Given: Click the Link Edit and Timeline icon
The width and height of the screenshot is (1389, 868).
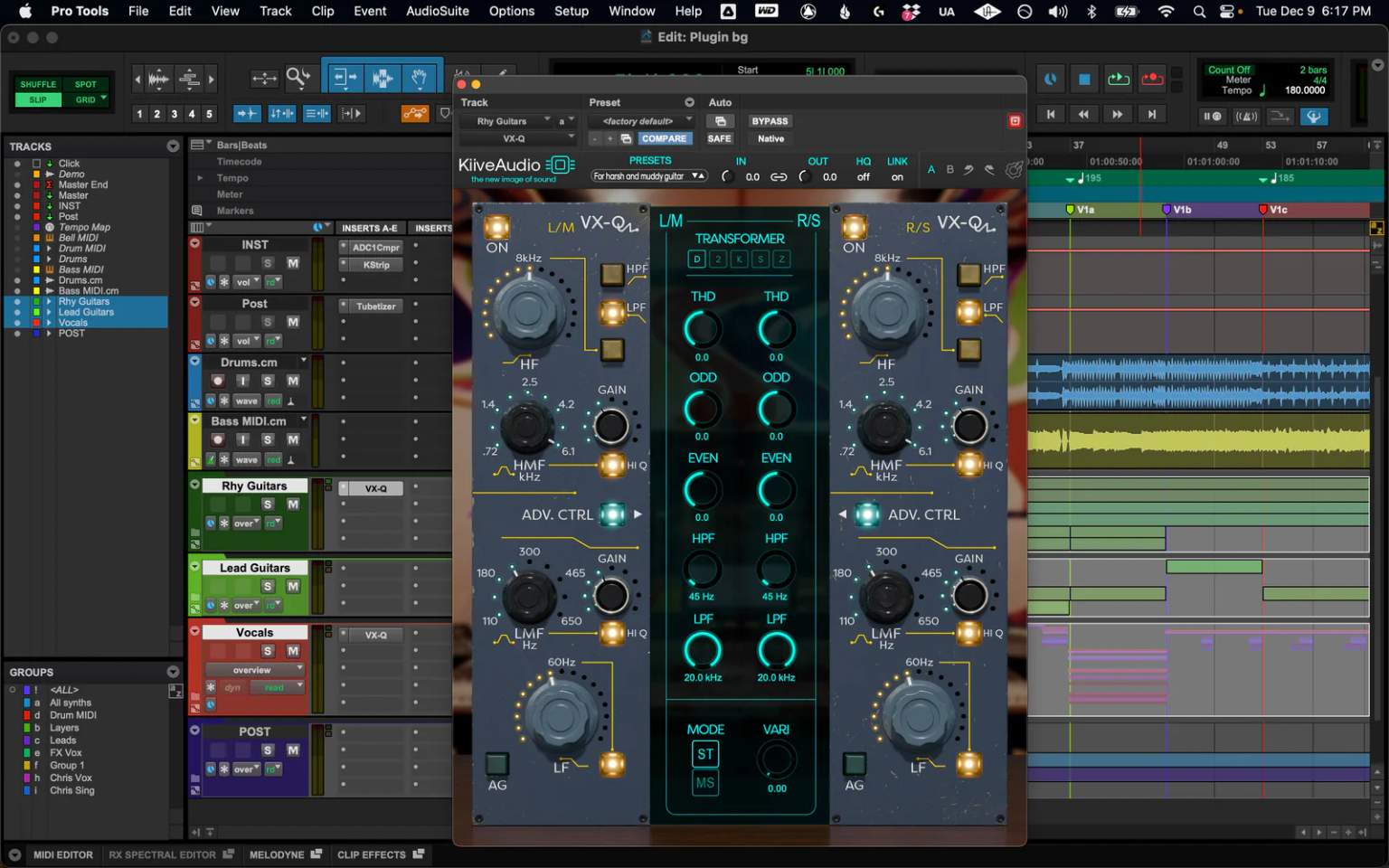Looking at the screenshot, I should [x=281, y=113].
